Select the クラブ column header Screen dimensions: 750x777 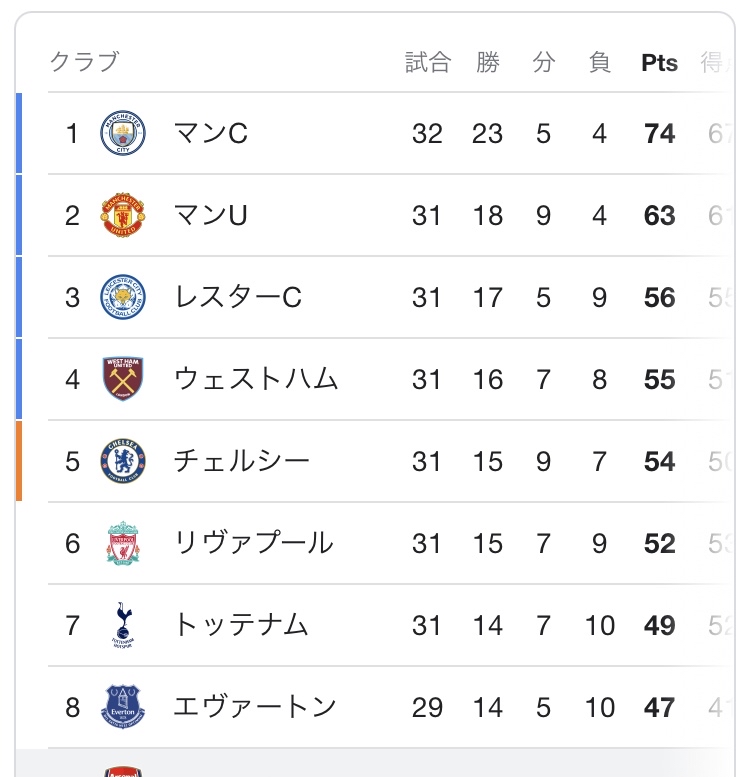click(84, 63)
